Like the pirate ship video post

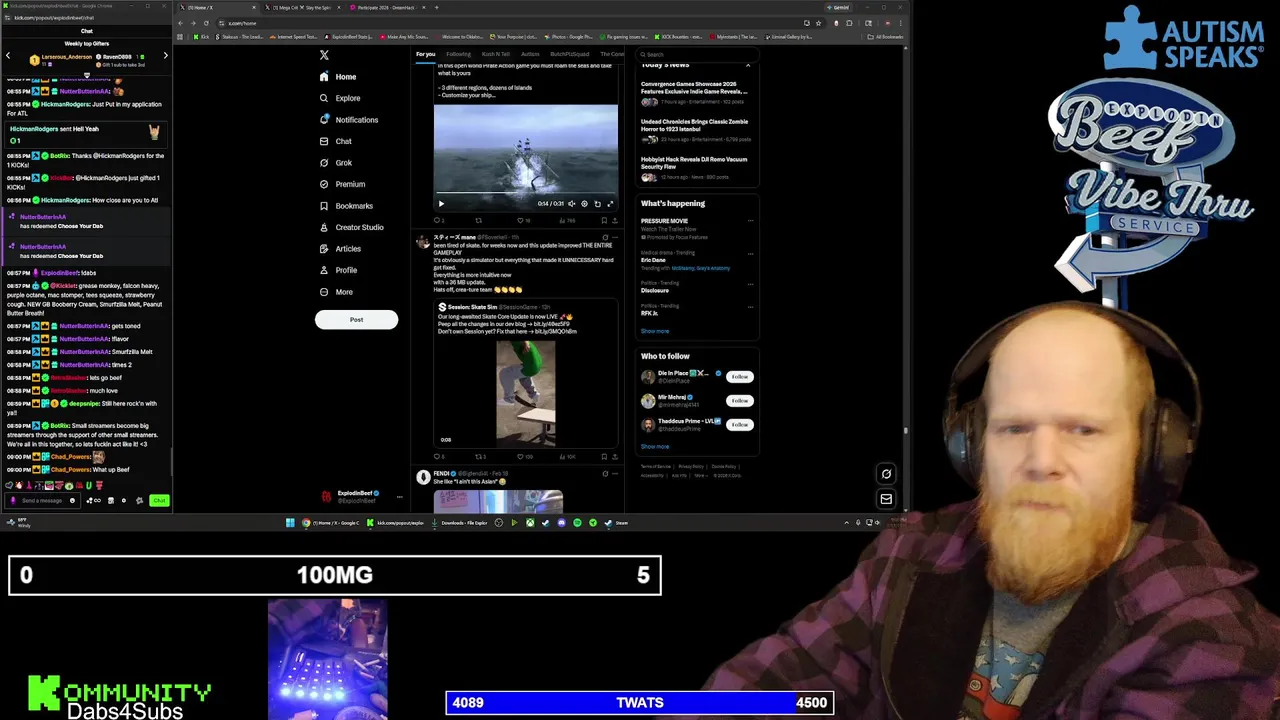(x=520, y=220)
